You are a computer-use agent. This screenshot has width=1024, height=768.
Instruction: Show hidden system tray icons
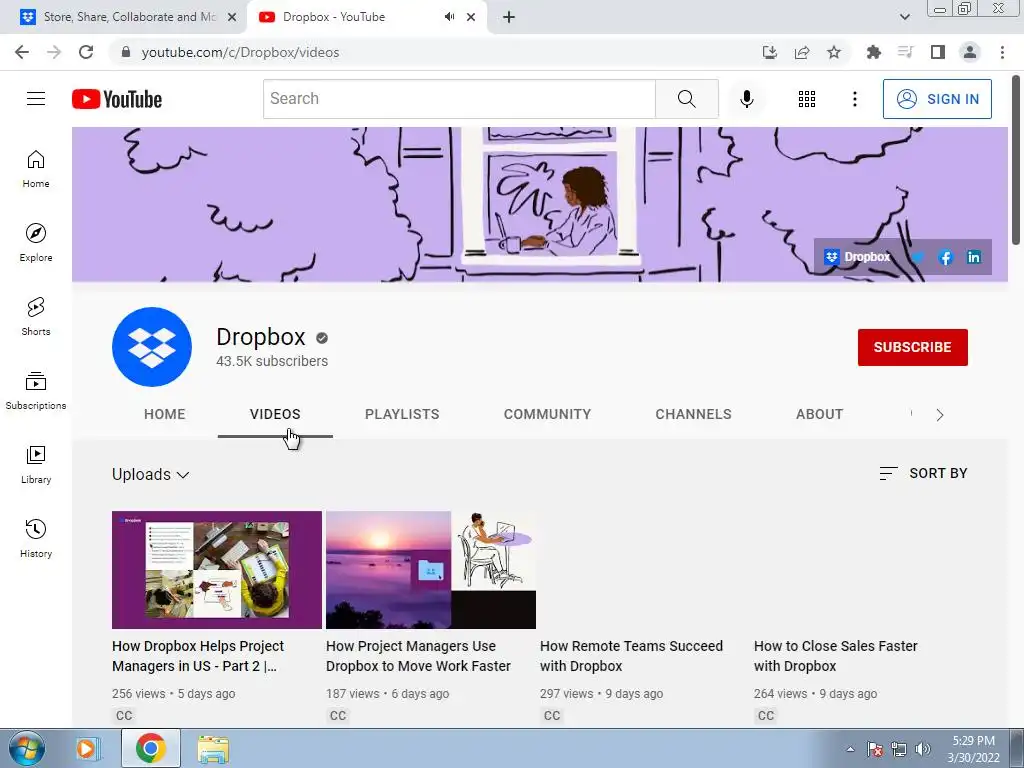(x=850, y=749)
